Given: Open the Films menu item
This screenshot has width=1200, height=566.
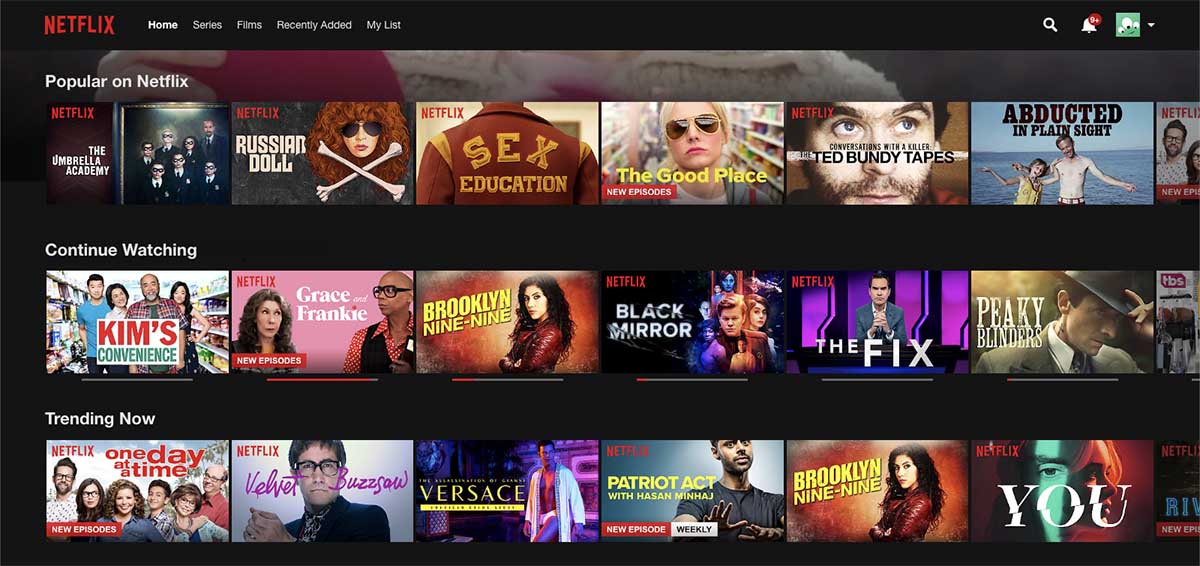Looking at the screenshot, I should (x=249, y=25).
